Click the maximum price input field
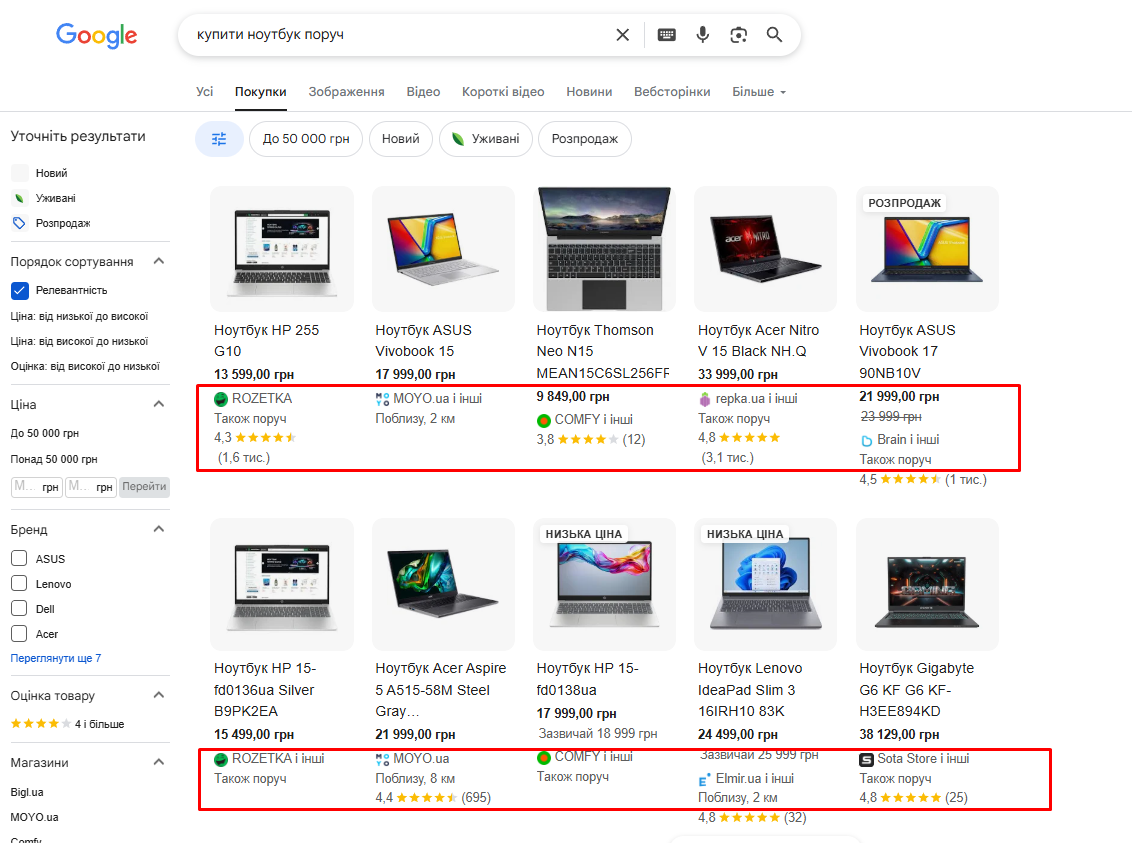This screenshot has width=1132, height=843. [x=90, y=487]
